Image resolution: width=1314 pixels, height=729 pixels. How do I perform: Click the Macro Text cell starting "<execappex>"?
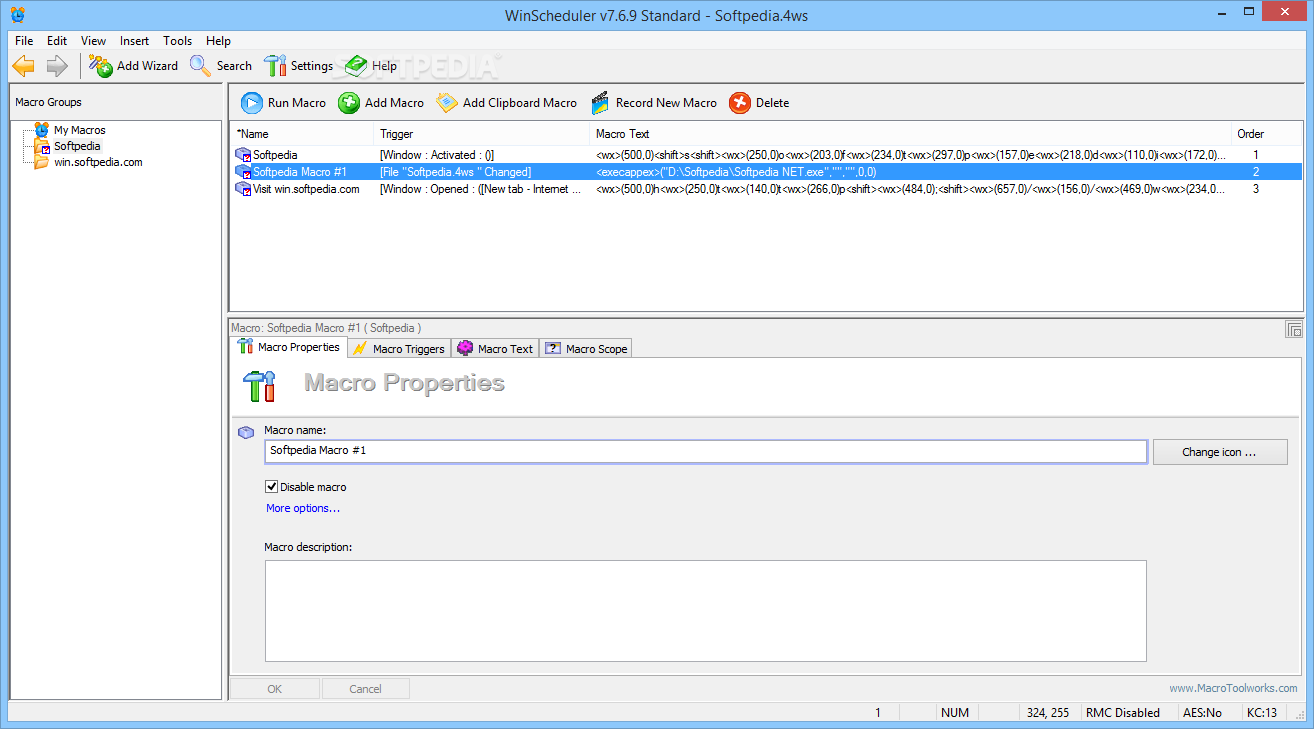coord(736,172)
